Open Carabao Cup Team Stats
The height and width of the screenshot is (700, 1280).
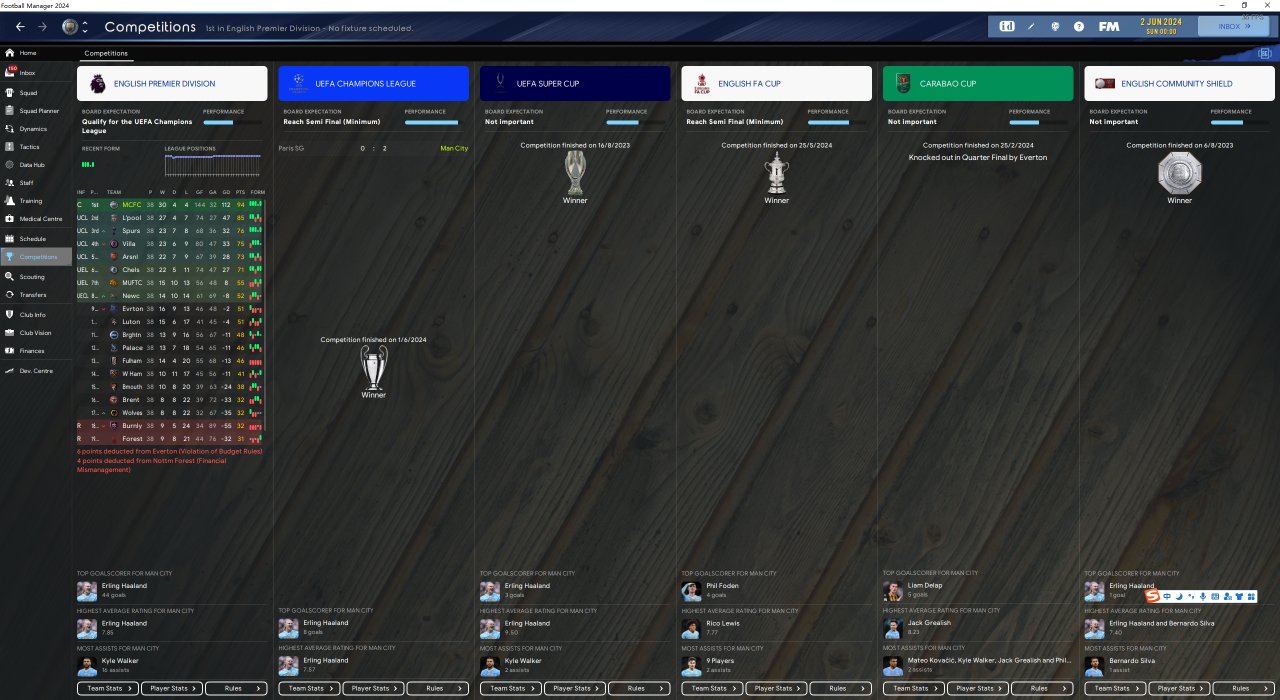point(914,688)
